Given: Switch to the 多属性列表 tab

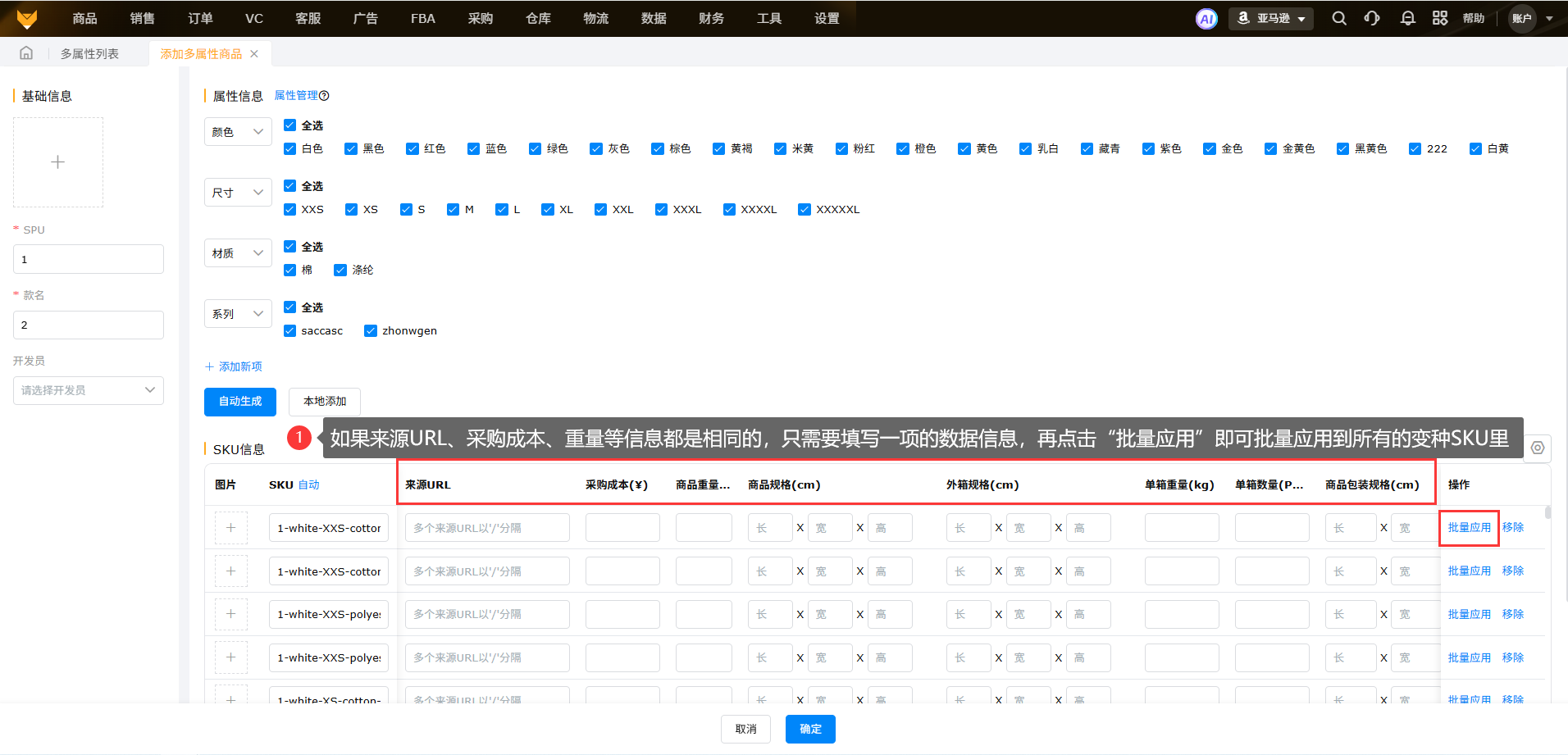Looking at the screenshot, I should [x=89, y=54].
